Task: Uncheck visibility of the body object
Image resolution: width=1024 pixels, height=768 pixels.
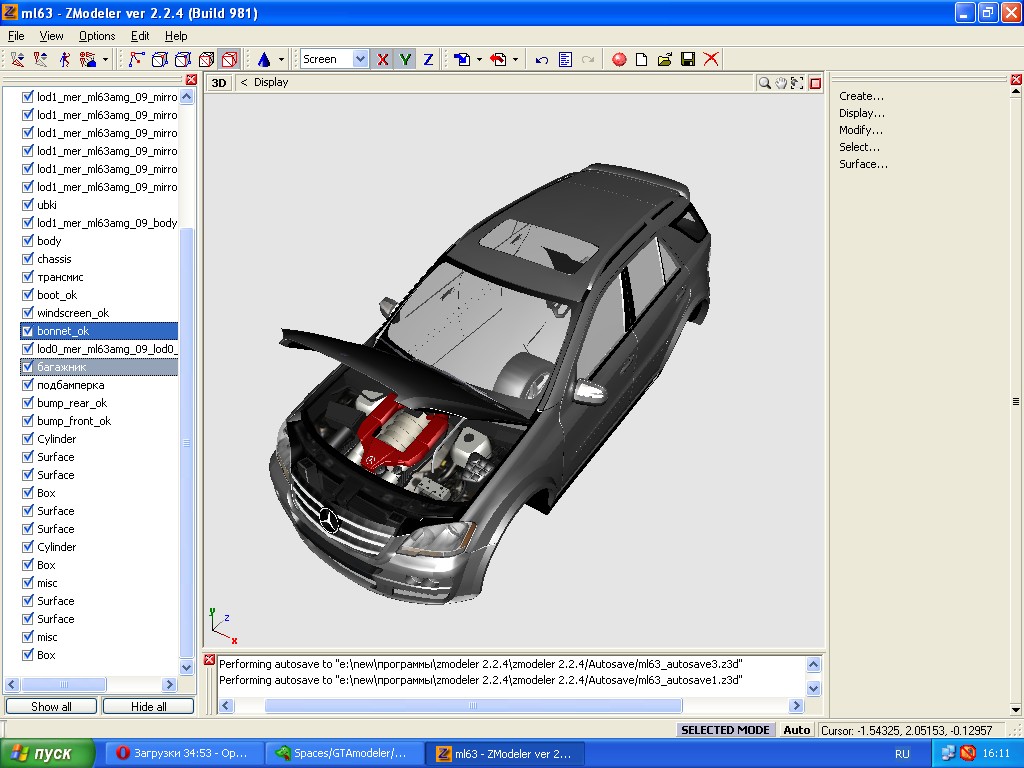Action: 27,241
